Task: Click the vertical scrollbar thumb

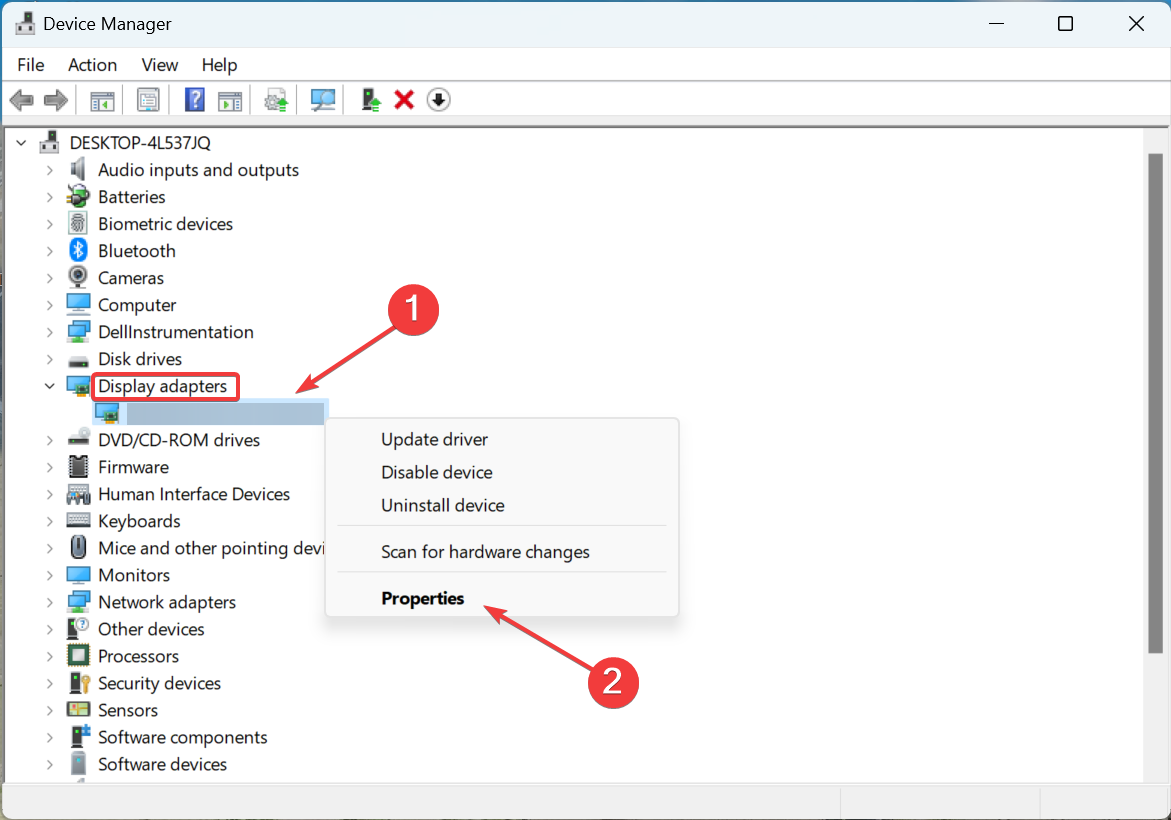Action: tap(1155, 403)
